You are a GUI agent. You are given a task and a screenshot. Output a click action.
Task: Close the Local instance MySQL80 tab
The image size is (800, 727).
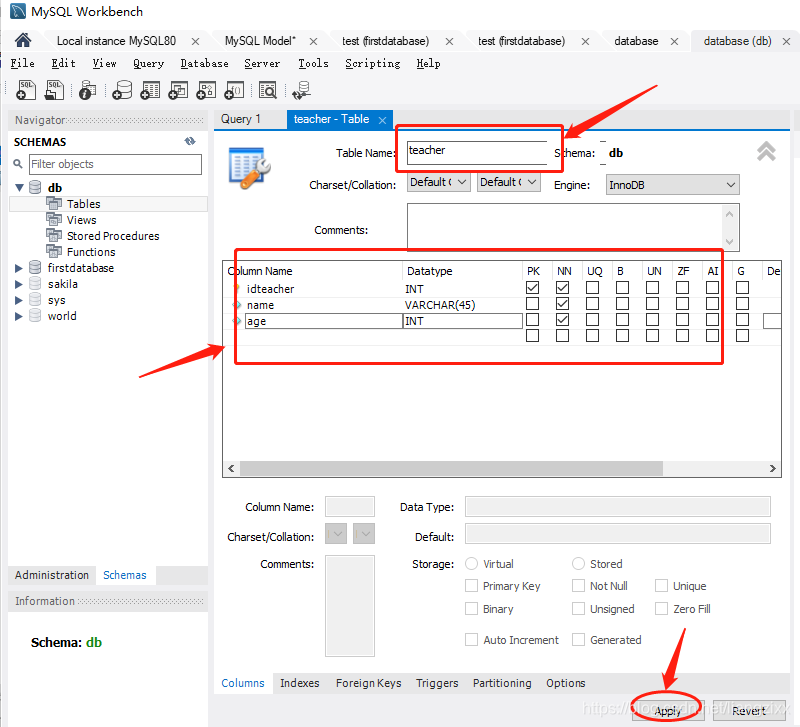click(195, 41)
